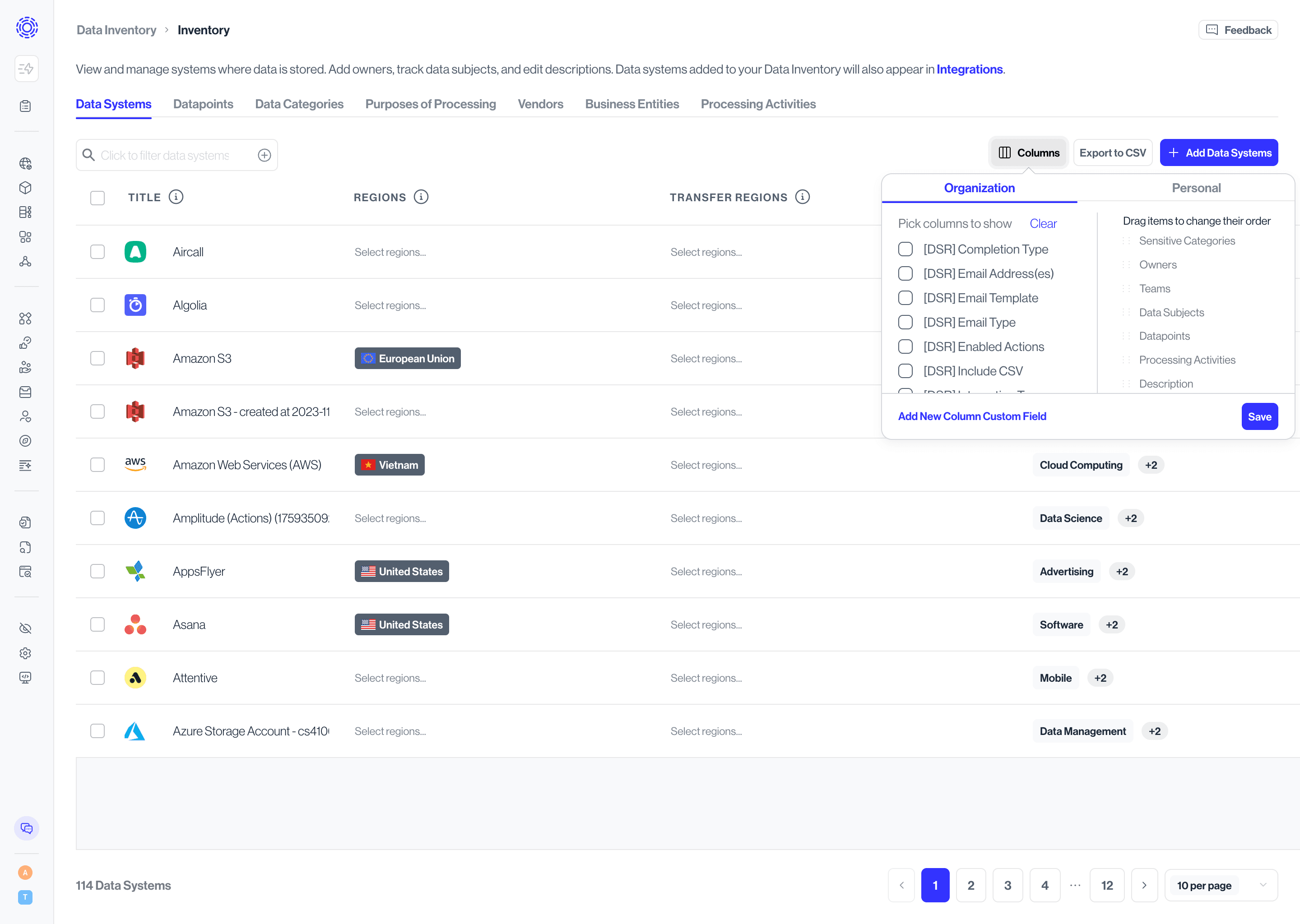Click the Integrations link in description
Screen dimensions: 1300x924
pyautogui.click(x=970, y=69)
